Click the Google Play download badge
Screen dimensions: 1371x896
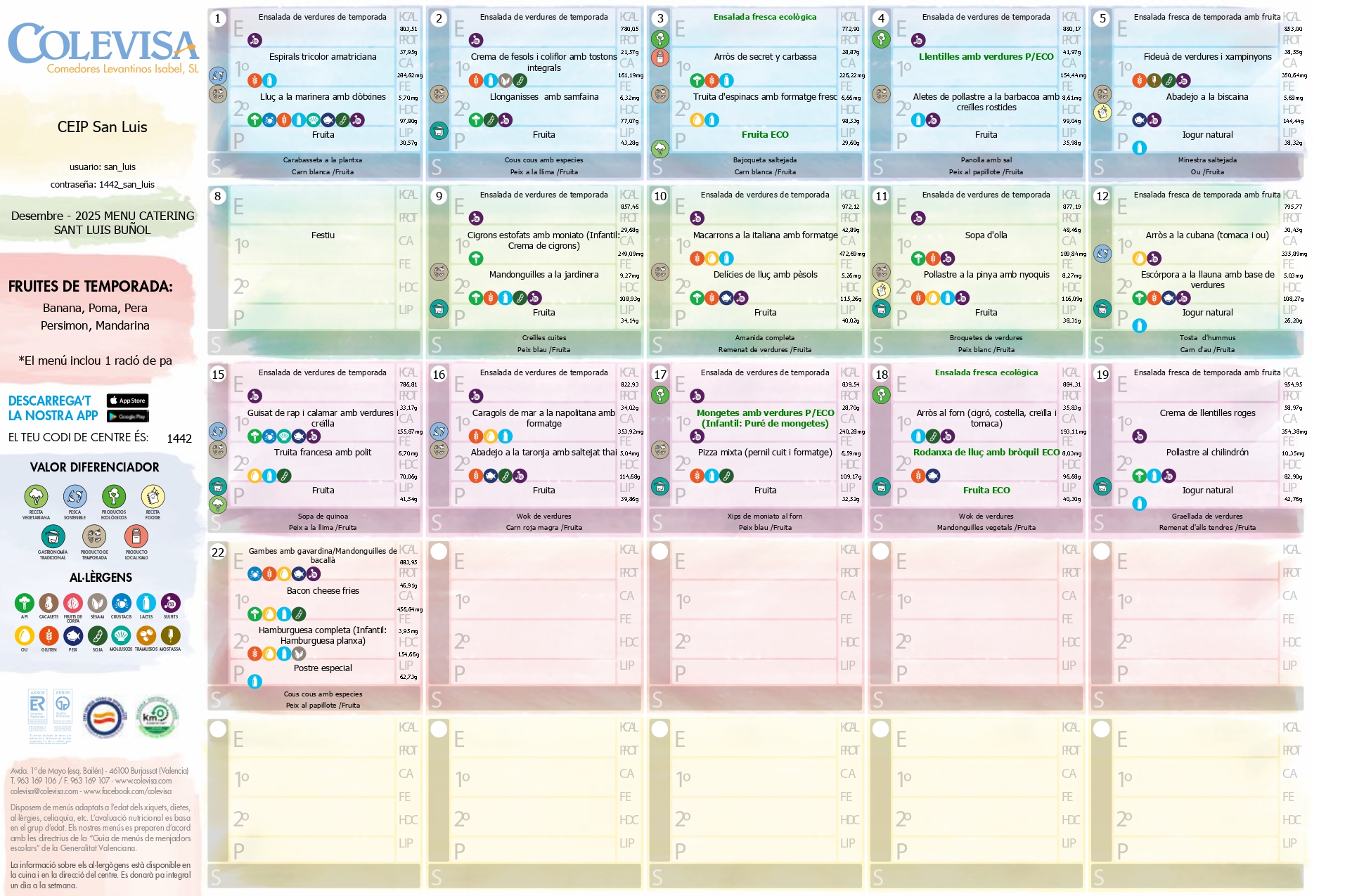[127, 416]
